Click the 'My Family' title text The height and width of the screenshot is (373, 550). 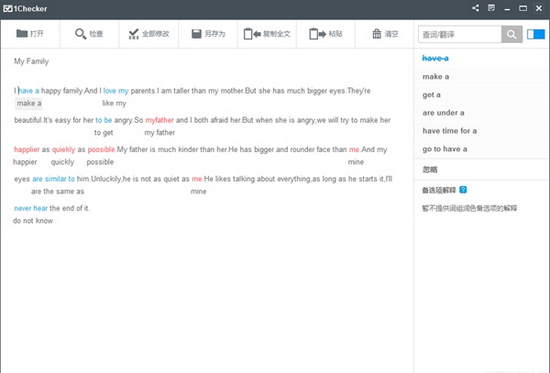pos(32,61)
